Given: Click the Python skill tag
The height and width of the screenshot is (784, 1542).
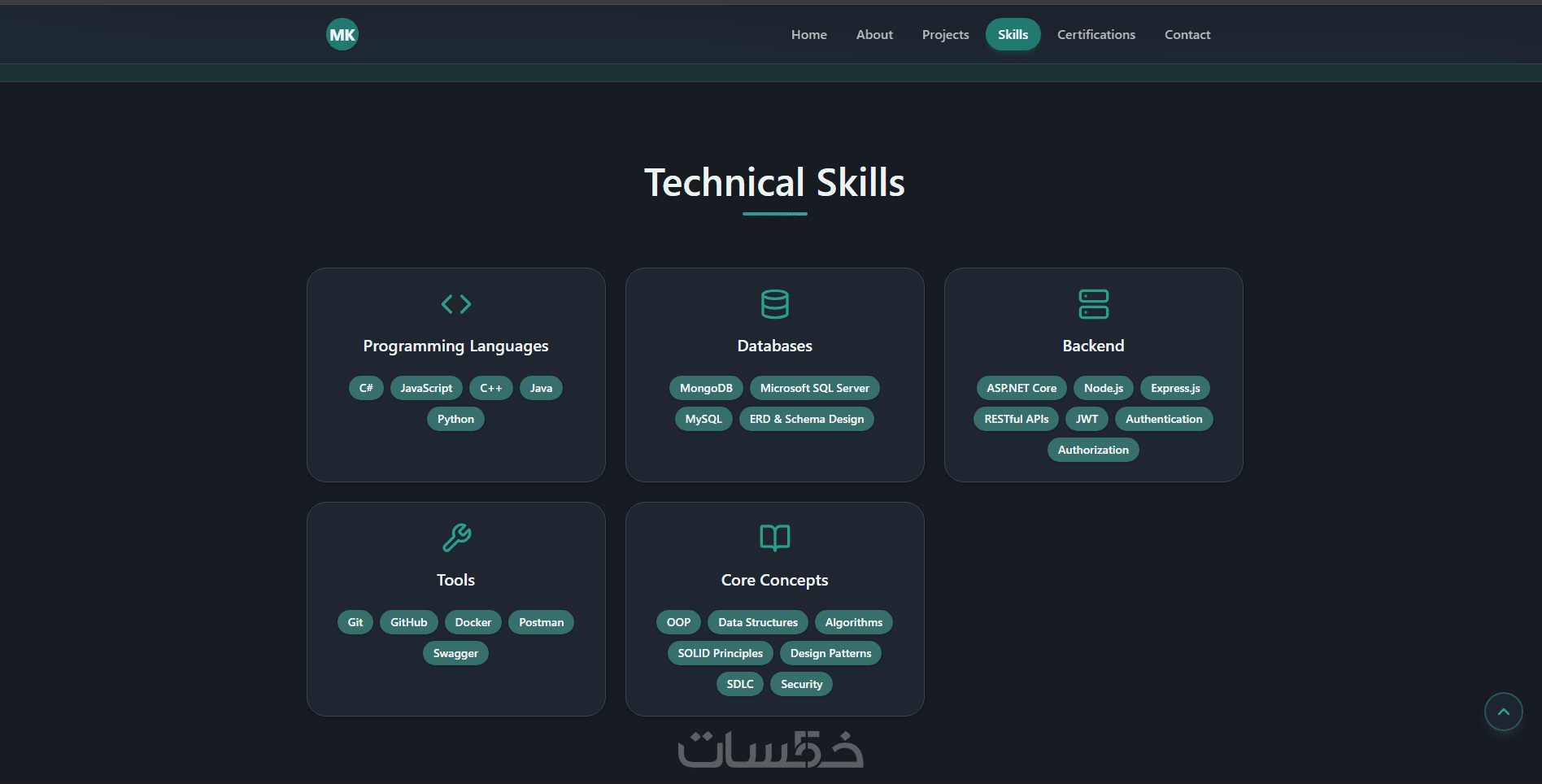Looking at the screenshot, I should [x=455, y=419].
